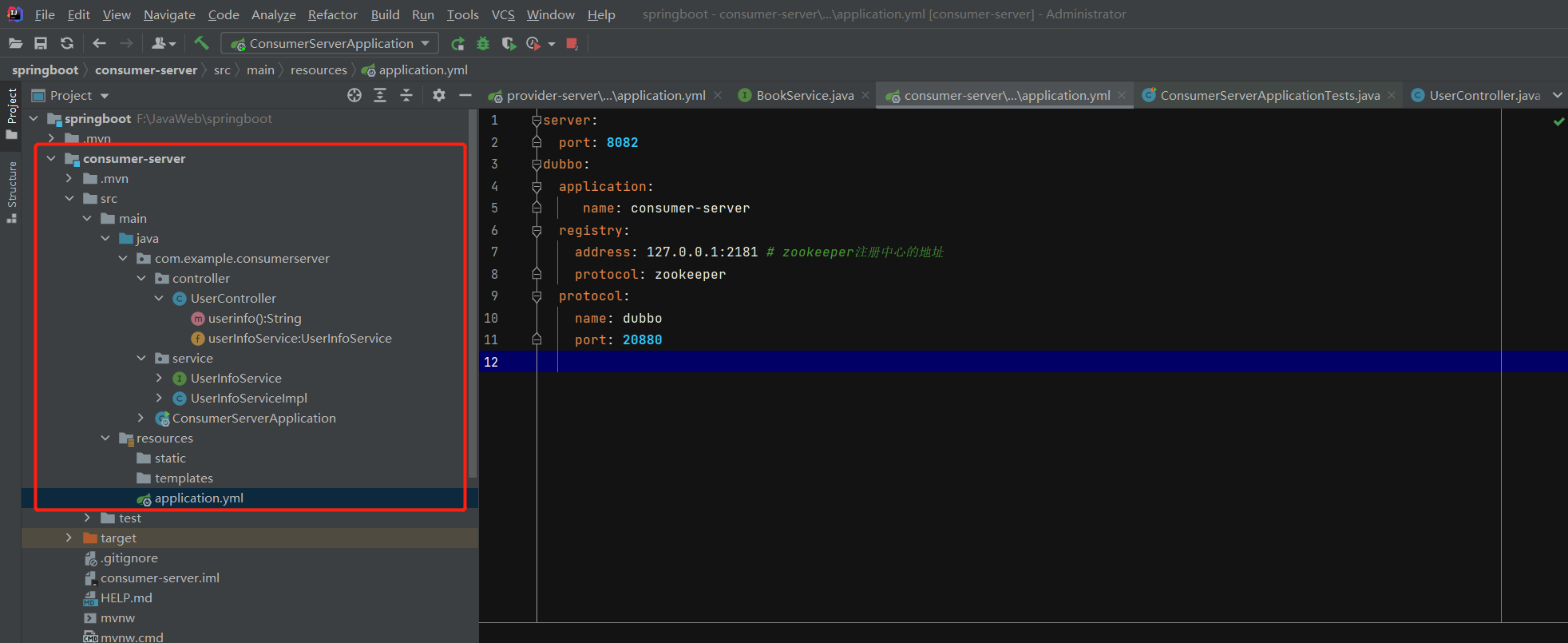The height and width of the screenshot is (643, 1568).
Task: Click the green inspection checkmark
Action: coord(1558,121)
